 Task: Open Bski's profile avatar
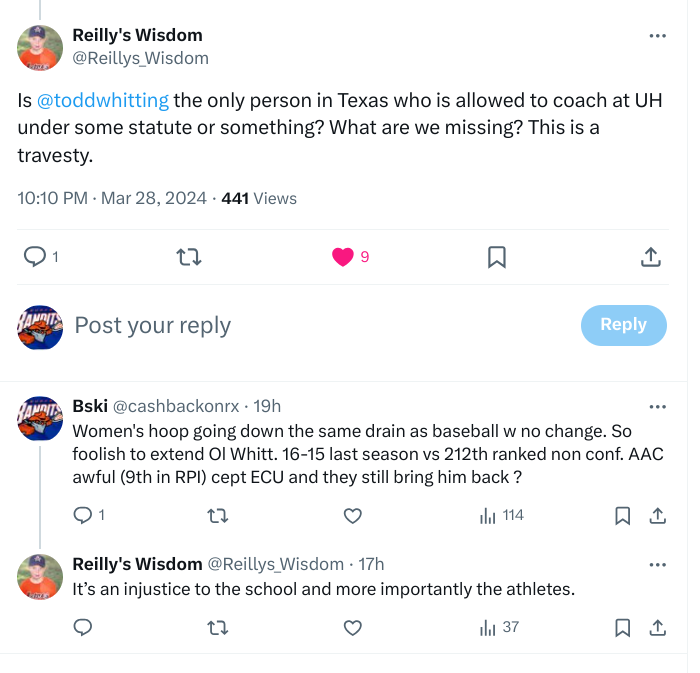pyautogui.click(x=40, y=419)
